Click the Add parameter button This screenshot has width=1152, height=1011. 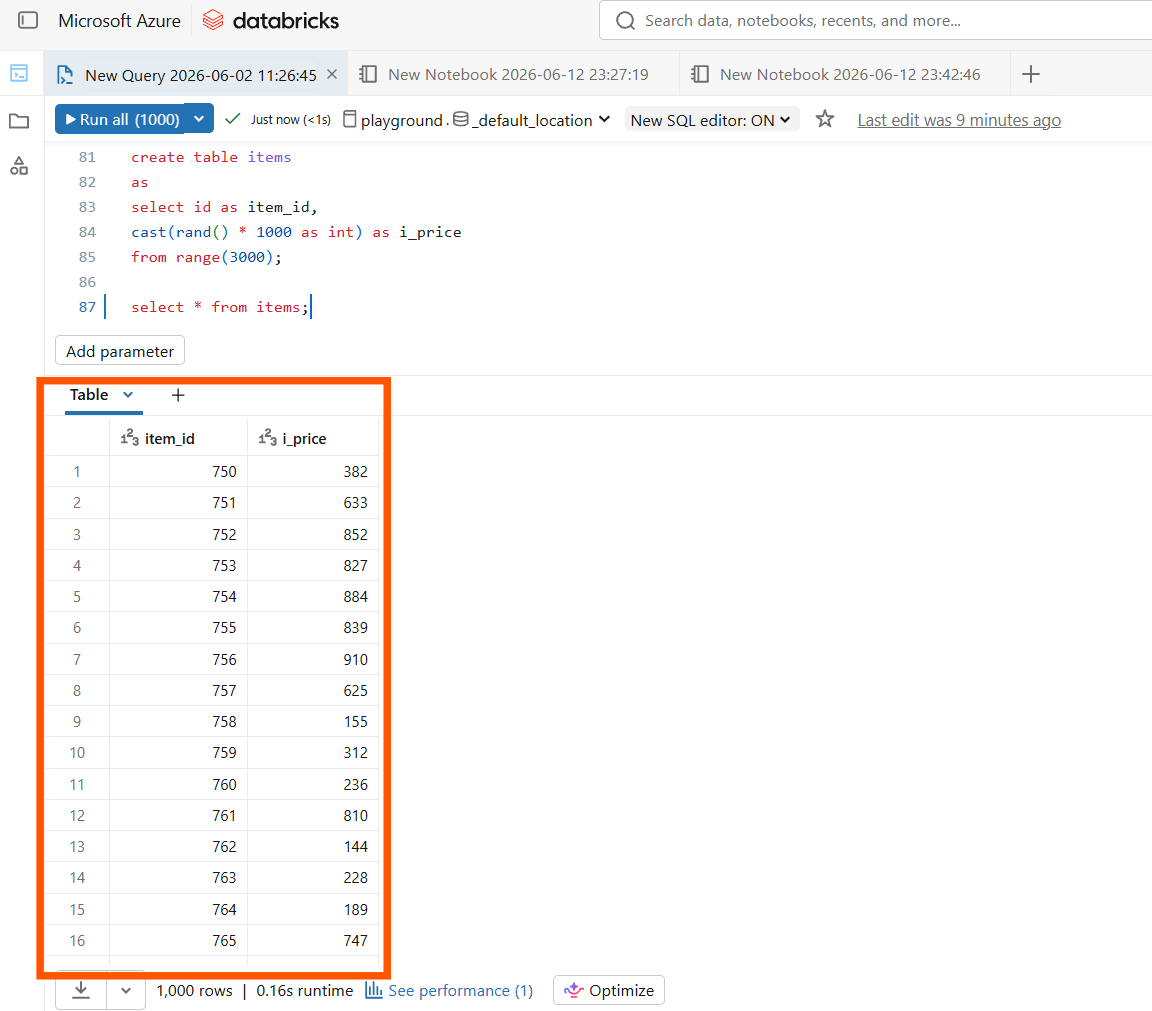click(x=120, y=351)
